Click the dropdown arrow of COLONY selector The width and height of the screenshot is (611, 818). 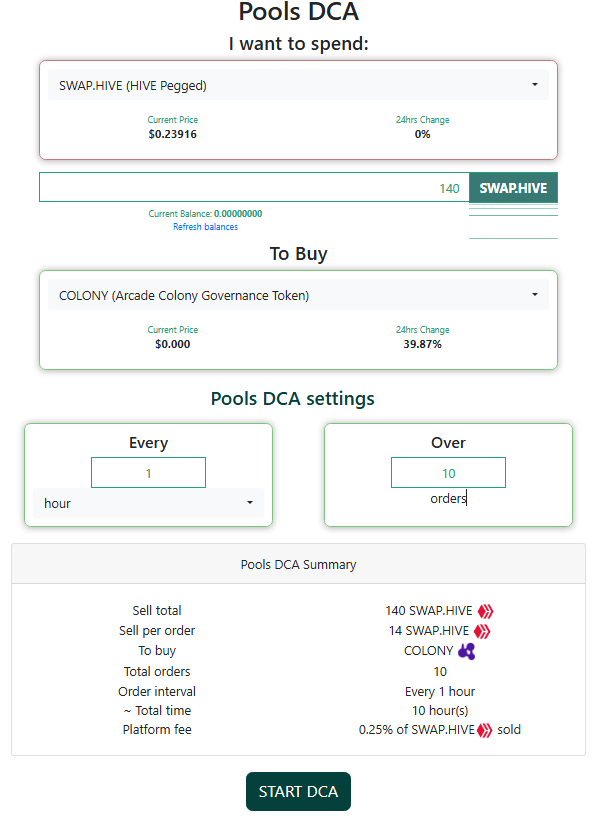(535, 295)
